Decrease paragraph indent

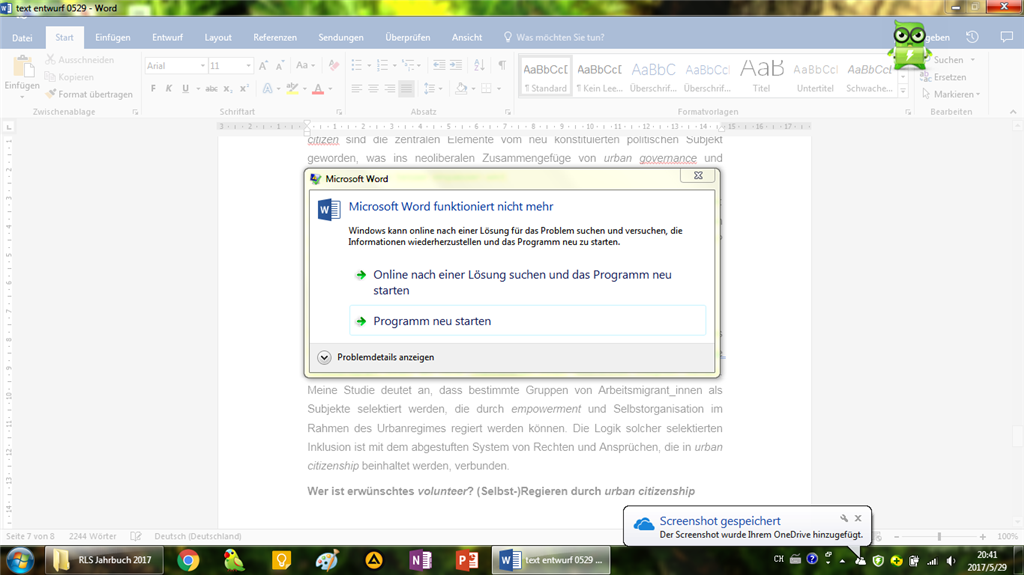pos(439,65)
